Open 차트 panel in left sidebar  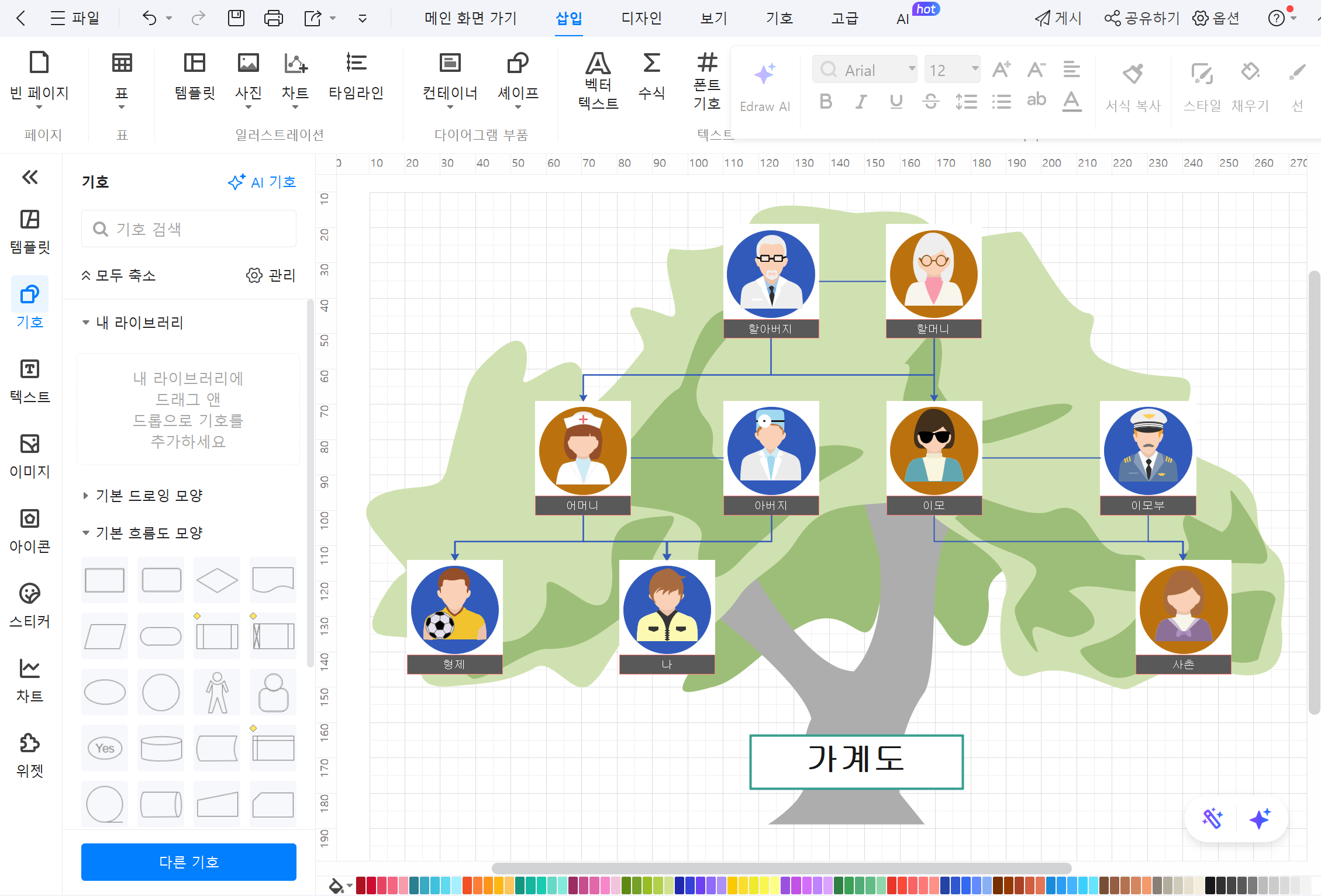point(30,680)
